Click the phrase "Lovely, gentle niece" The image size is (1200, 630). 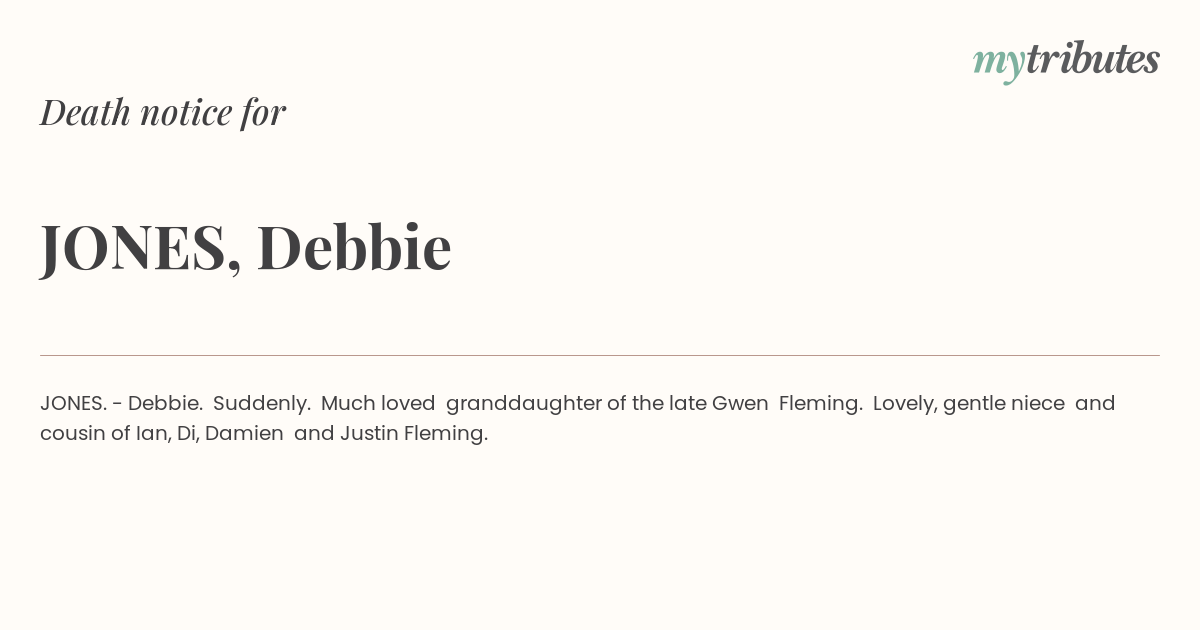coord(969,404)
